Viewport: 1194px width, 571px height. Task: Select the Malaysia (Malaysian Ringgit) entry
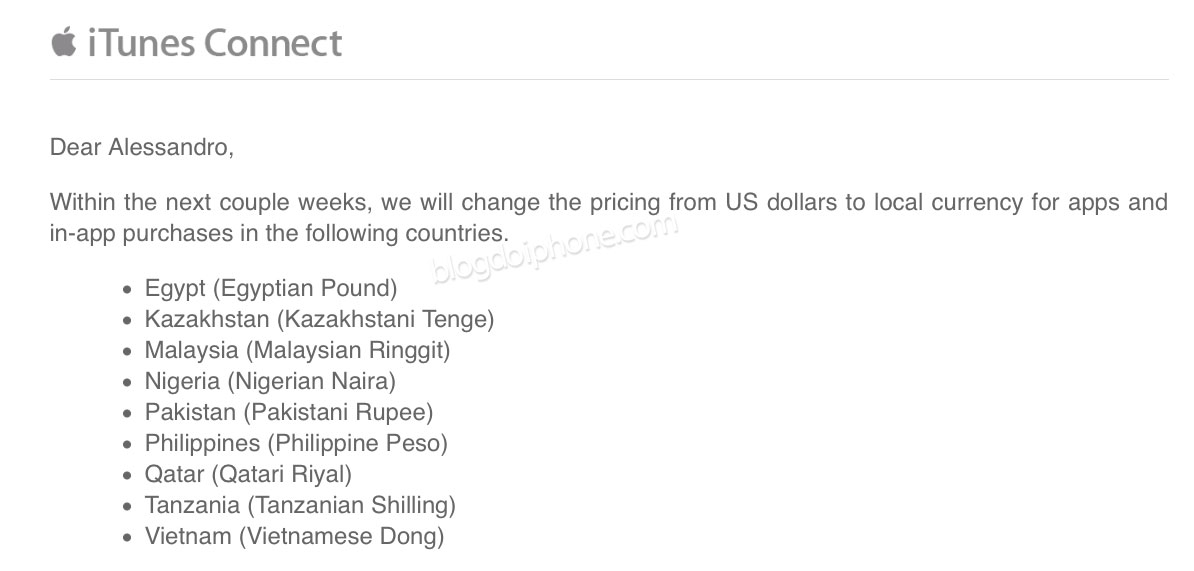[x=298, y=350]
